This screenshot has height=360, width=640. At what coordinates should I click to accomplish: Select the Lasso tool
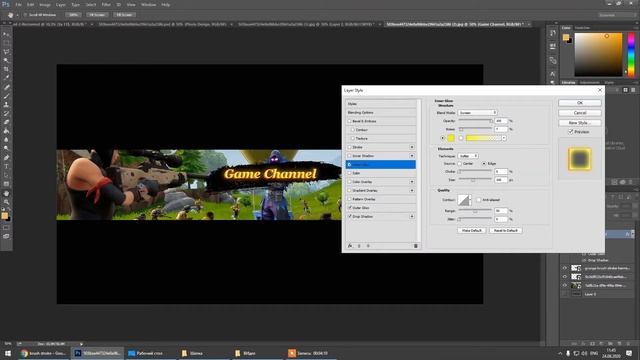(x=6, y=52)
